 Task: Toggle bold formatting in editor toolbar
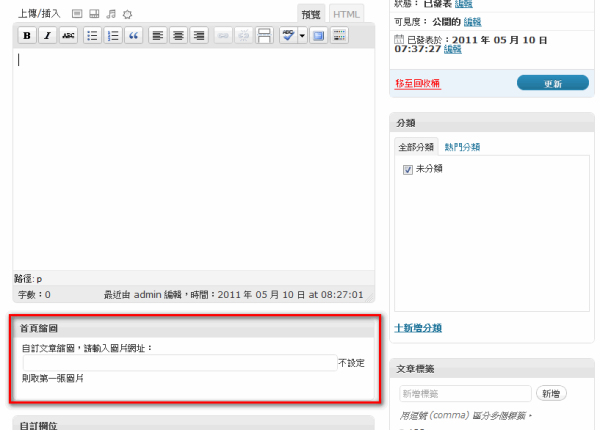[x=27, y=36]
